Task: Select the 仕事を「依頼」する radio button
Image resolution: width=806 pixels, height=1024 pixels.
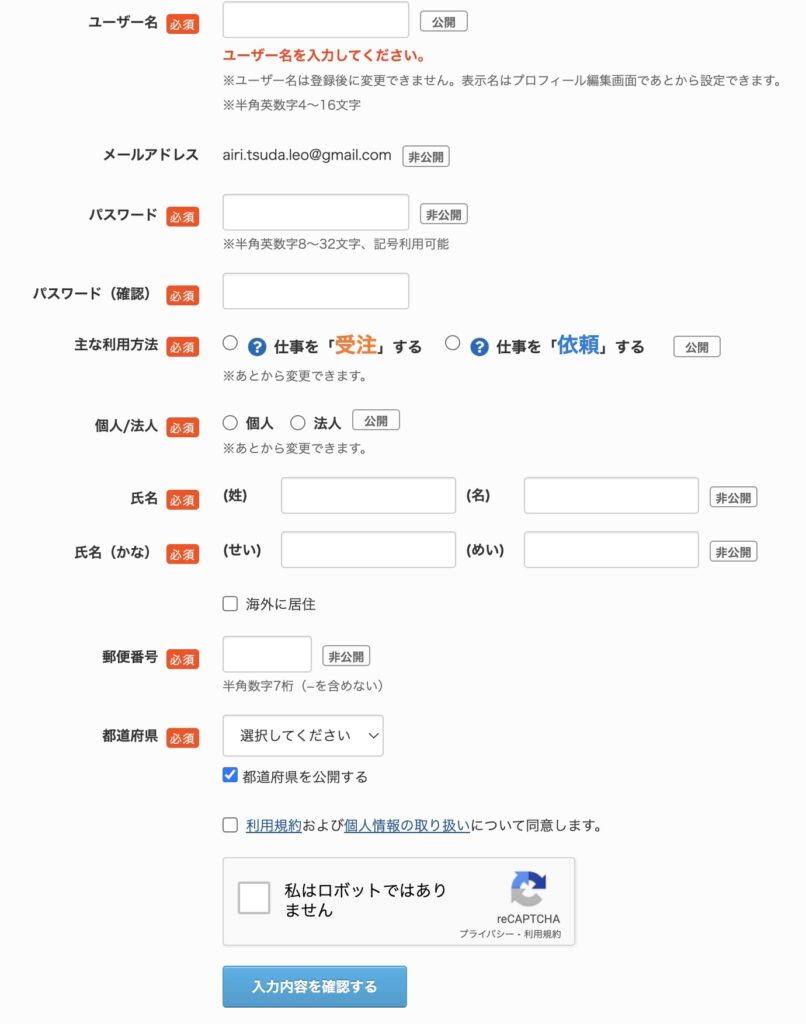Action: (x=453, y=343)
